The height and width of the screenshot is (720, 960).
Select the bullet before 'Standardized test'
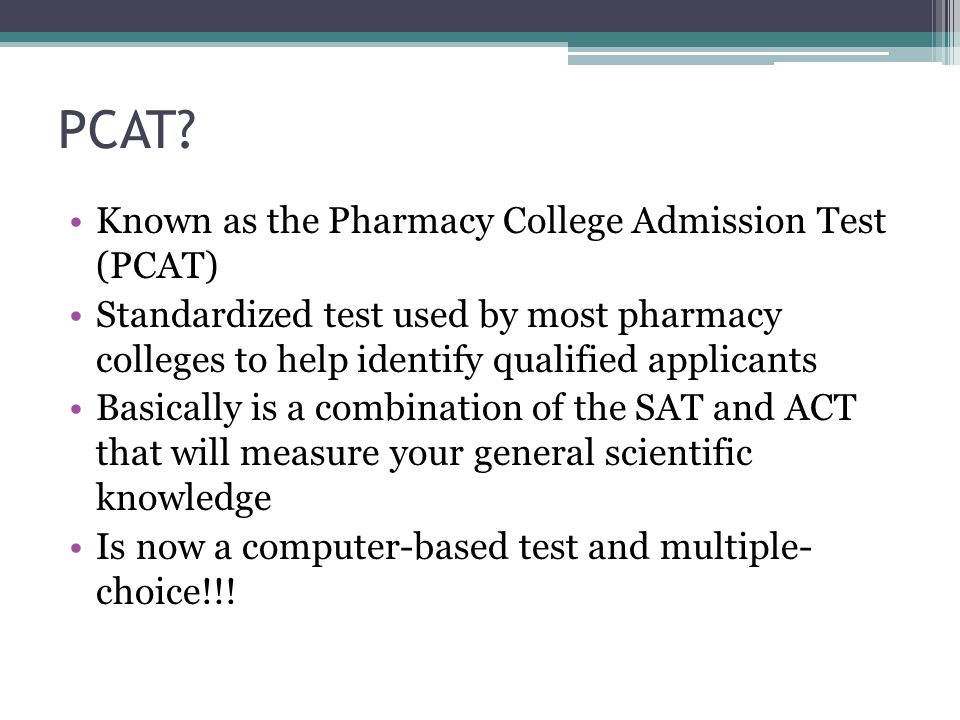pyautogui.click(x=76, y=316)
